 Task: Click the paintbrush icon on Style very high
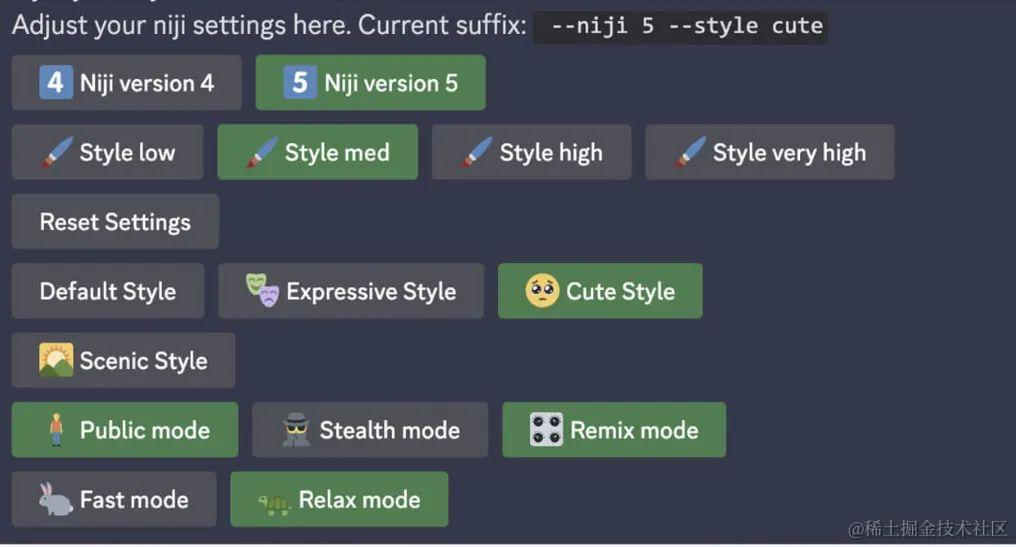689,152
